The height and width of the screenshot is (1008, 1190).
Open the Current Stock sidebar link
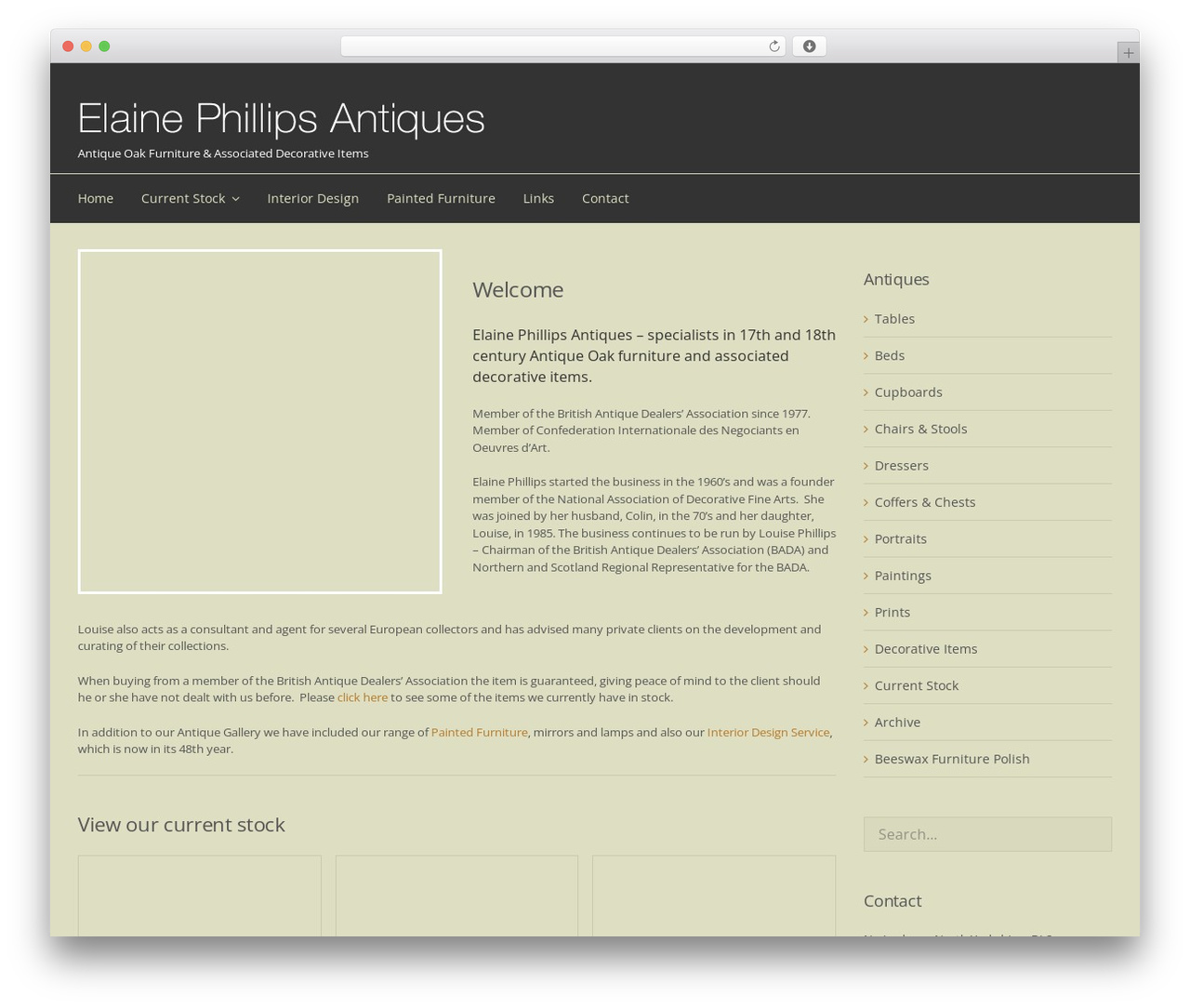click(917, 685)
